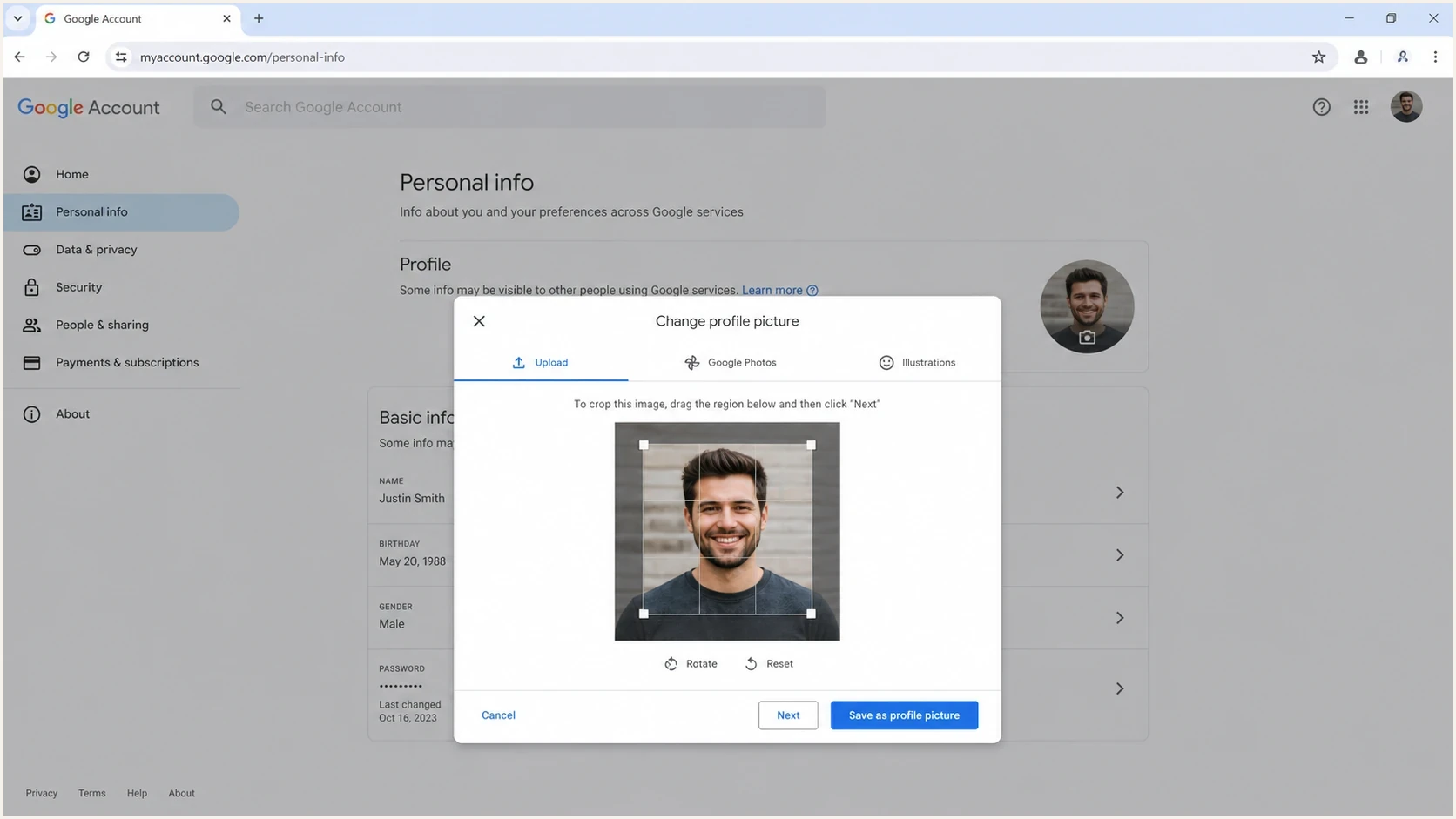Click the Rotate icon
1456x819 pixels.
671,664
